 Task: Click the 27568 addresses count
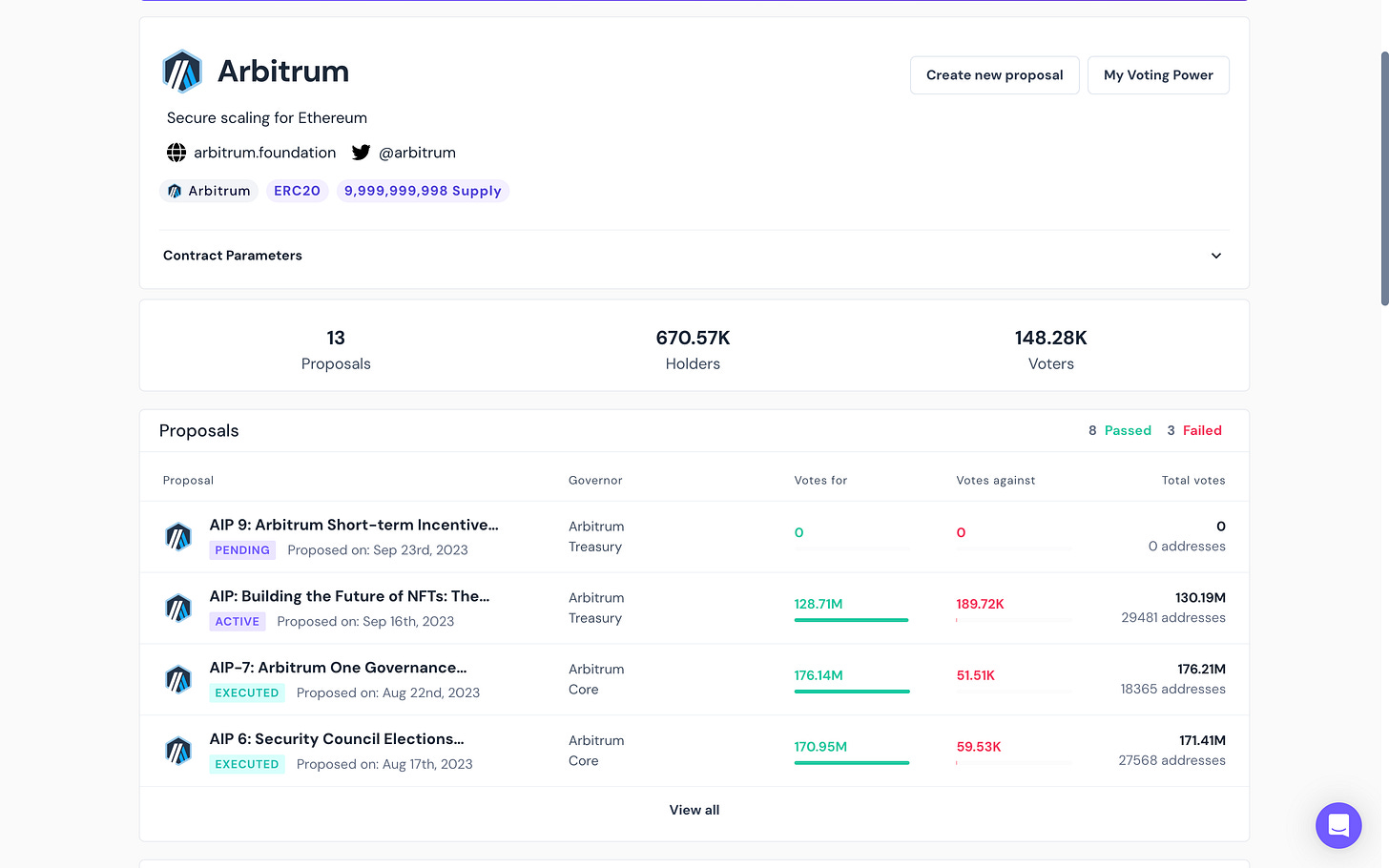click(x=1171, y=761)
